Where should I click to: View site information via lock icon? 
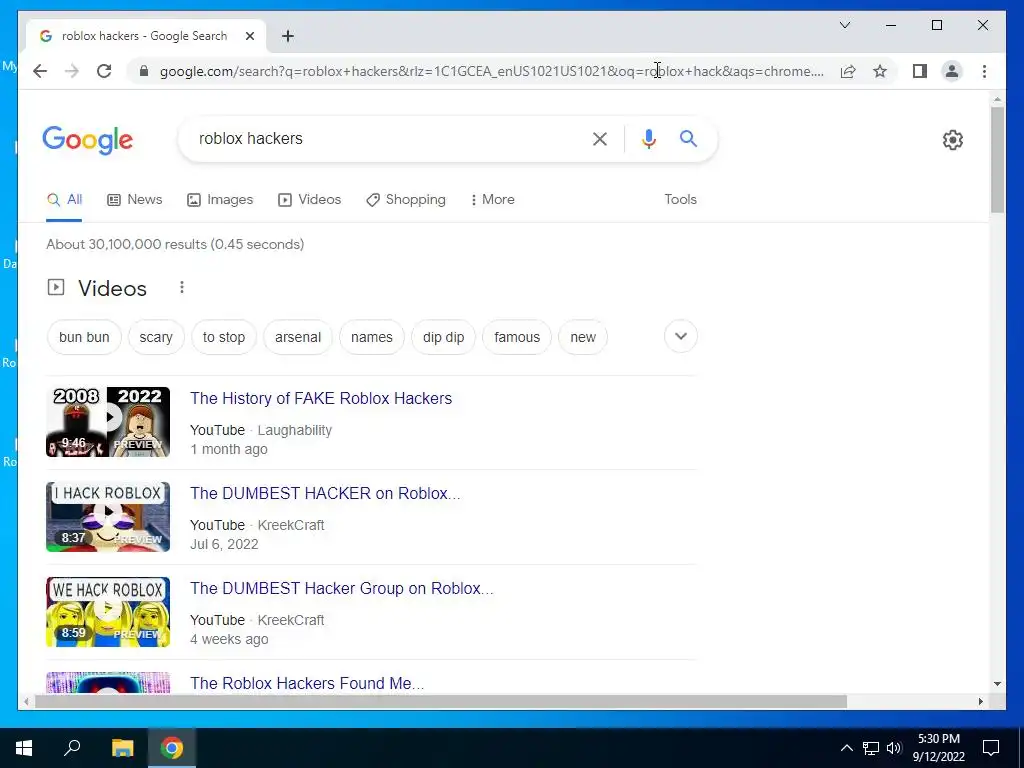point(144,71)
